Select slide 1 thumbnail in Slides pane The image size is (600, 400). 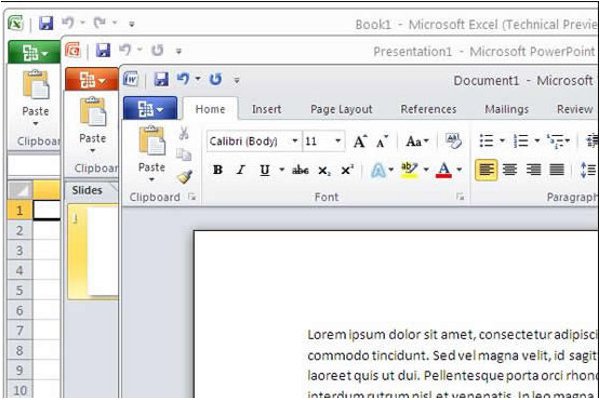coord(93,252)
